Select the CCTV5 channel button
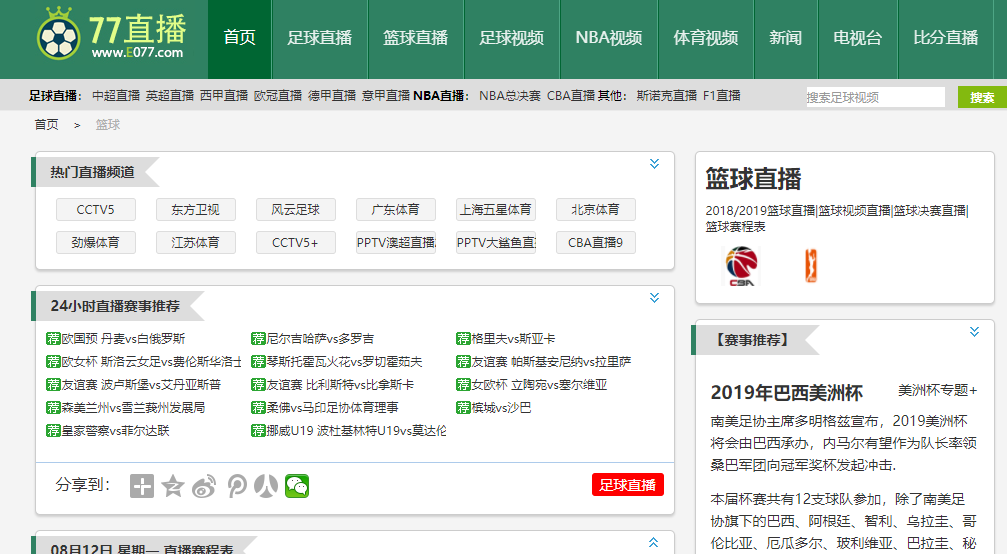This screenshot has width=1007, height=554. [95, 210]
